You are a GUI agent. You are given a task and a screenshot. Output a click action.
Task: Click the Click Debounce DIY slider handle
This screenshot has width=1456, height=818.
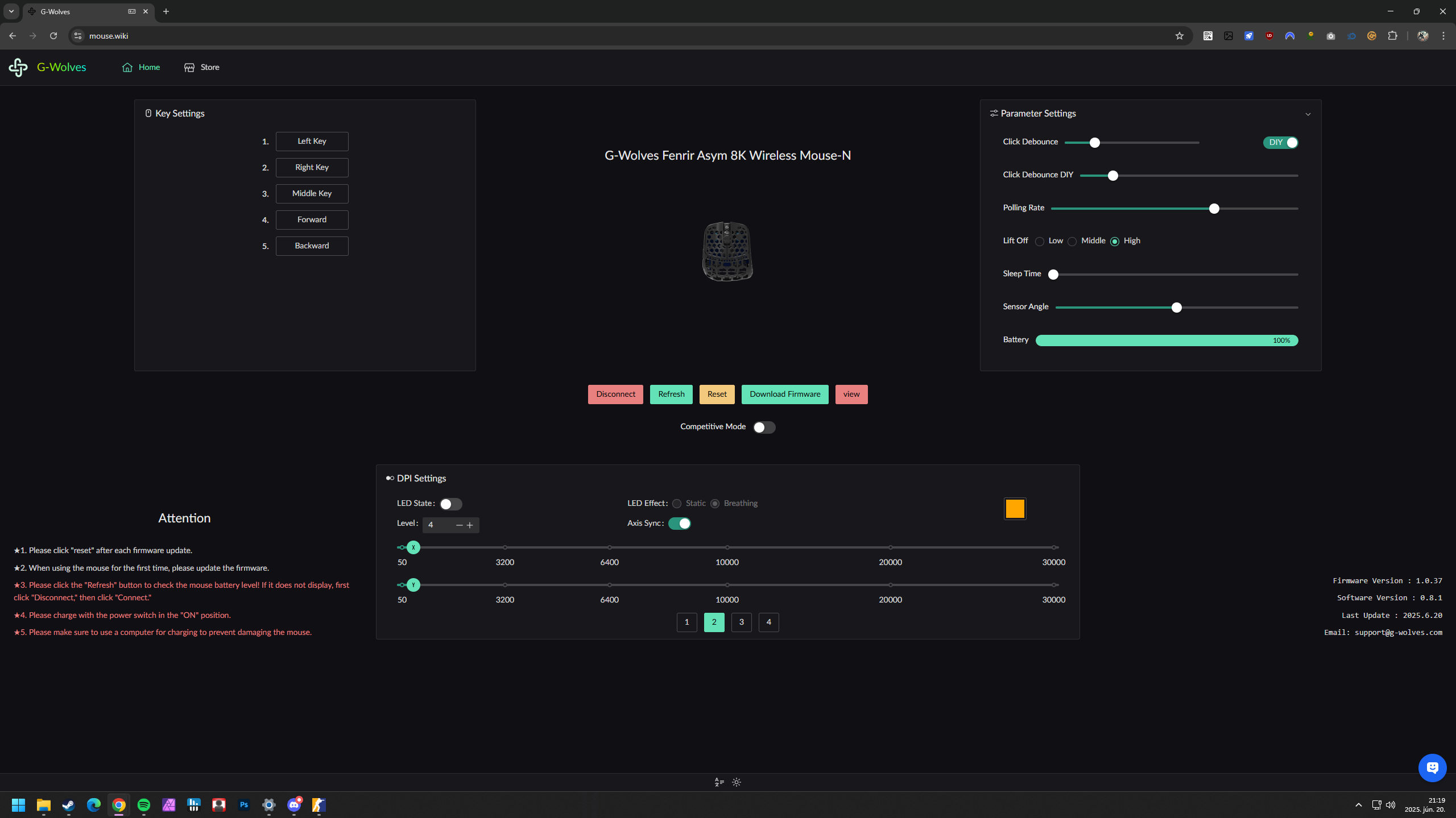[1113, 176]
